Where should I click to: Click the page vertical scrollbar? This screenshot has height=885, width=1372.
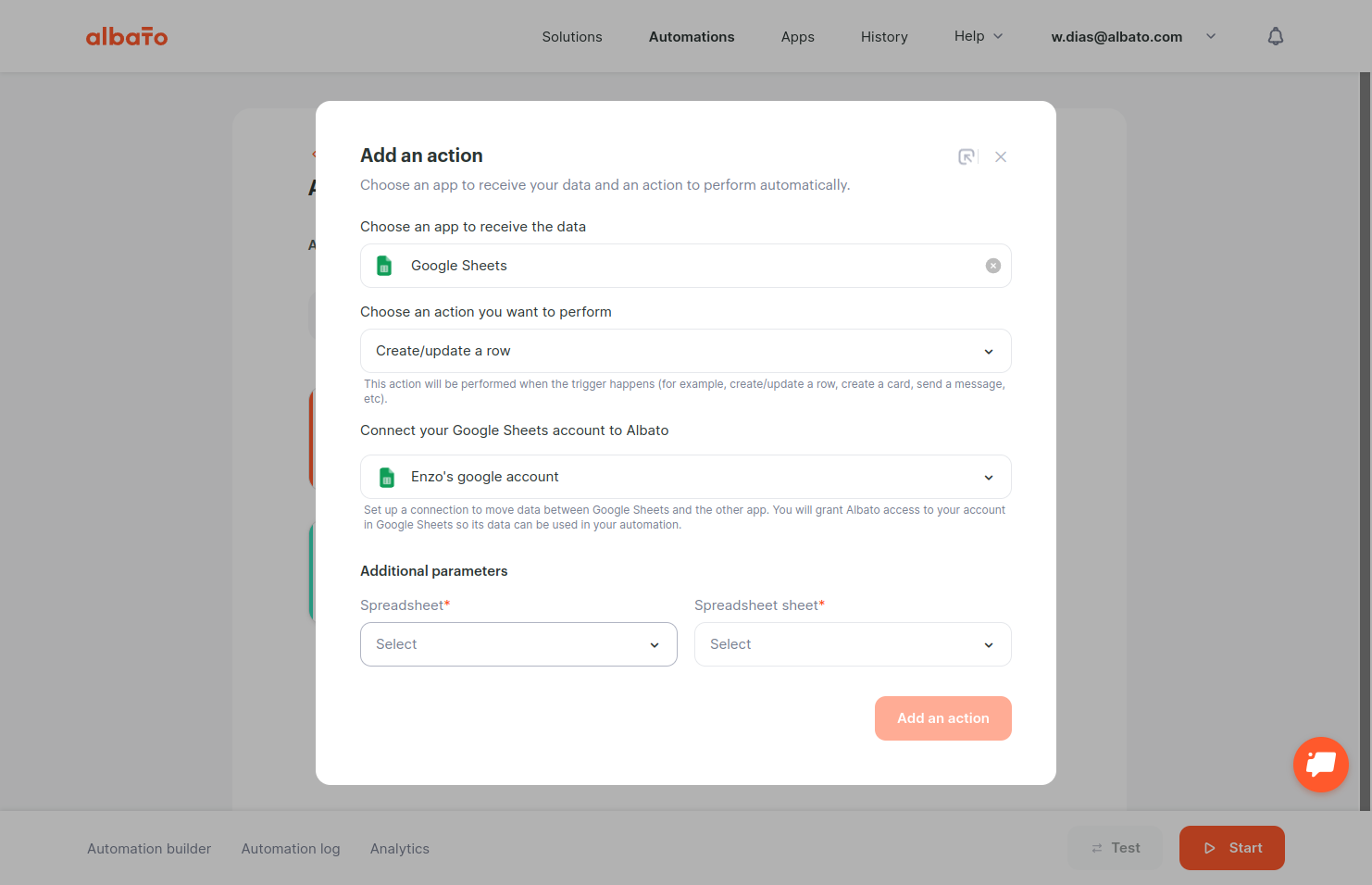[x=1365, y=442]
